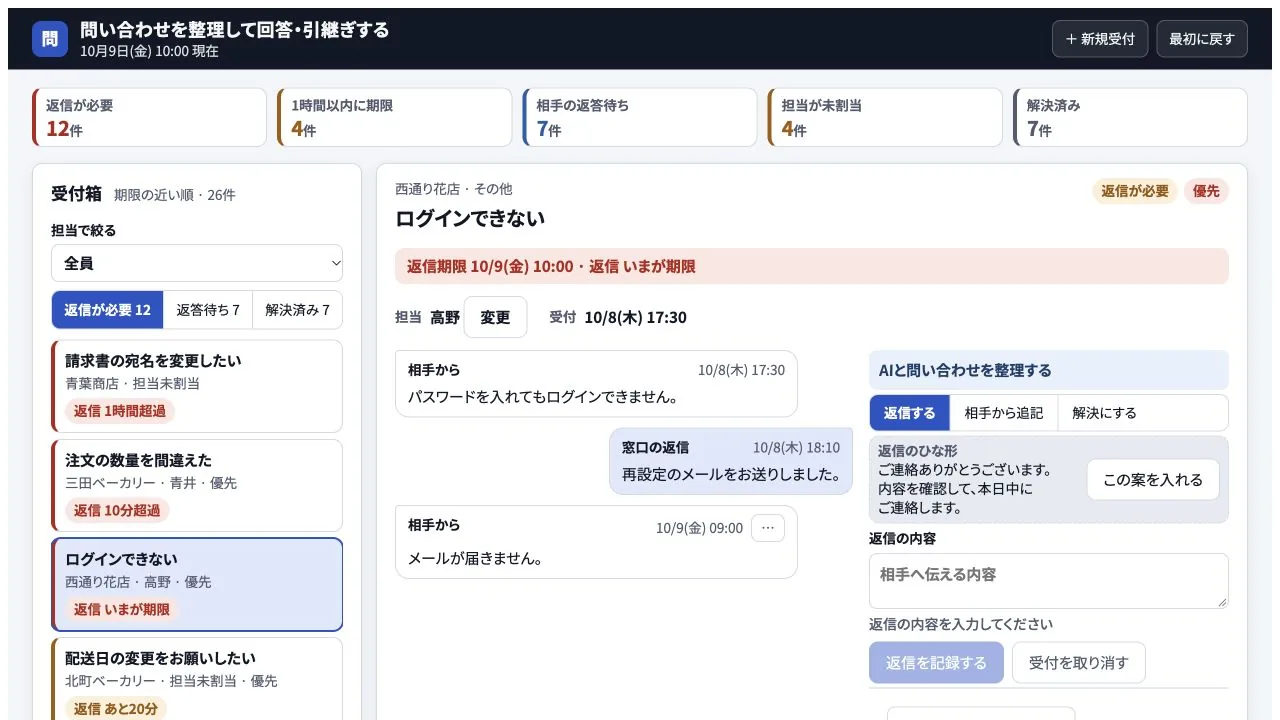
Task: Click the 返信が必要 tag in ticket header
Action: (1135, 191)
